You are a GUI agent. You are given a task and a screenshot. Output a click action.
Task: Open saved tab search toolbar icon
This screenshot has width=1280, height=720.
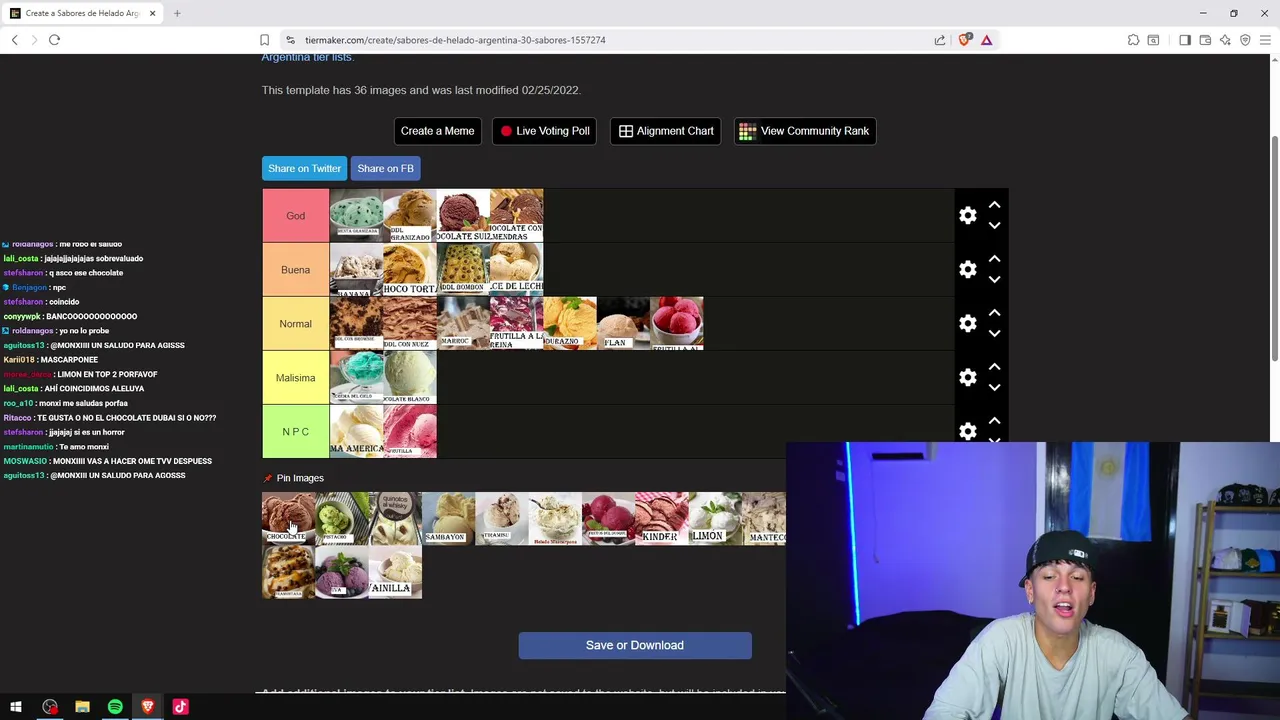(x=1153, y=40)
